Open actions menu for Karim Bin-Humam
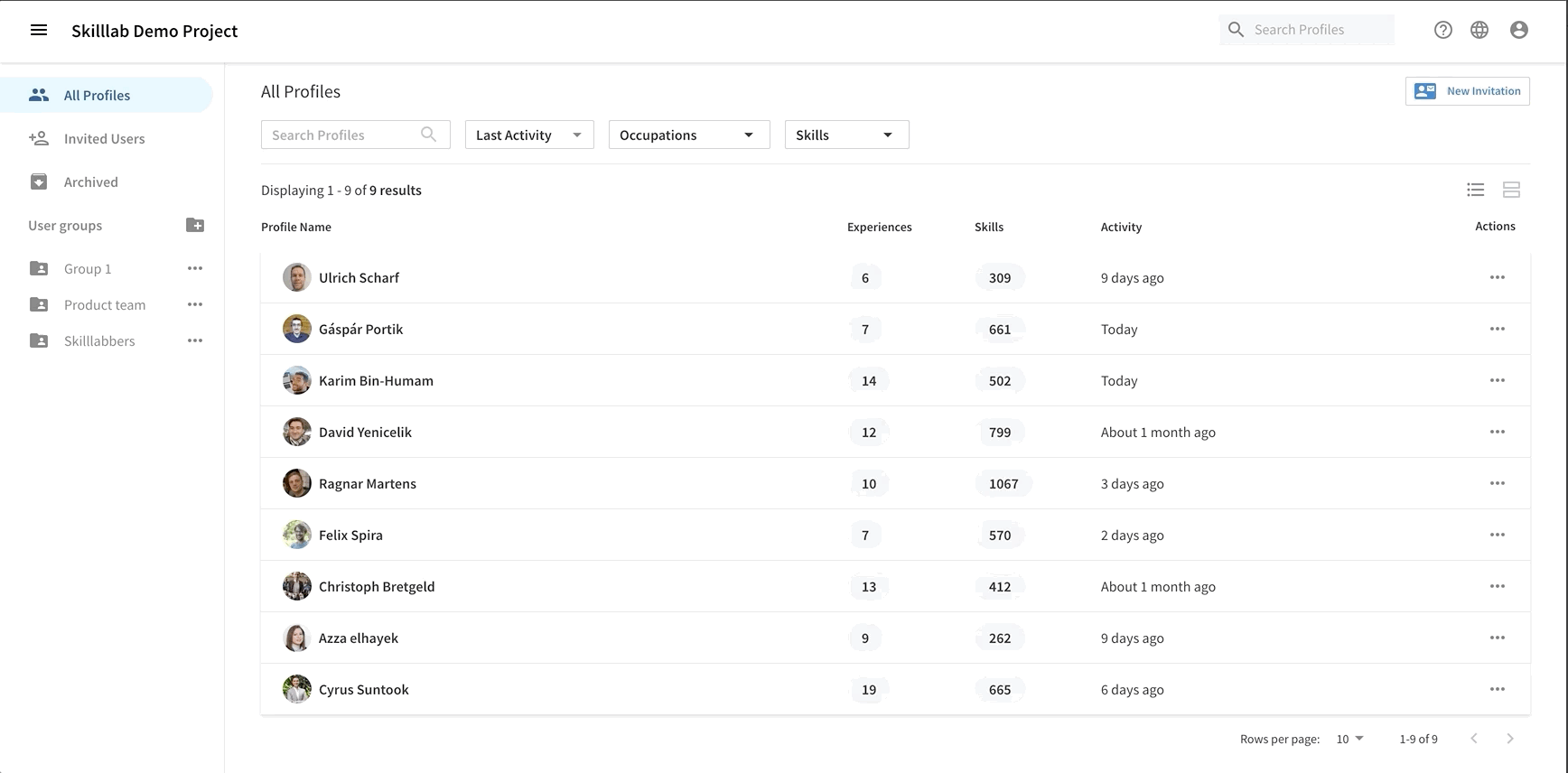1568x773 pixels. 1498,380
